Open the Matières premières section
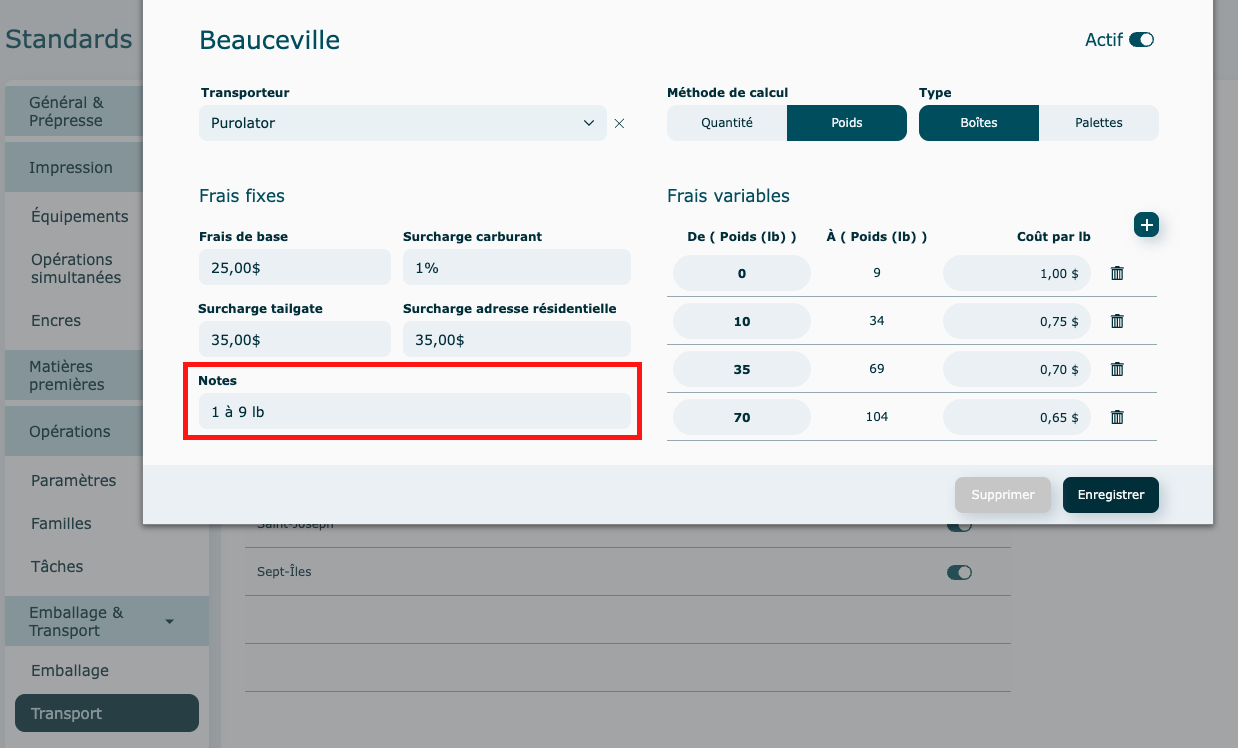 67,375
